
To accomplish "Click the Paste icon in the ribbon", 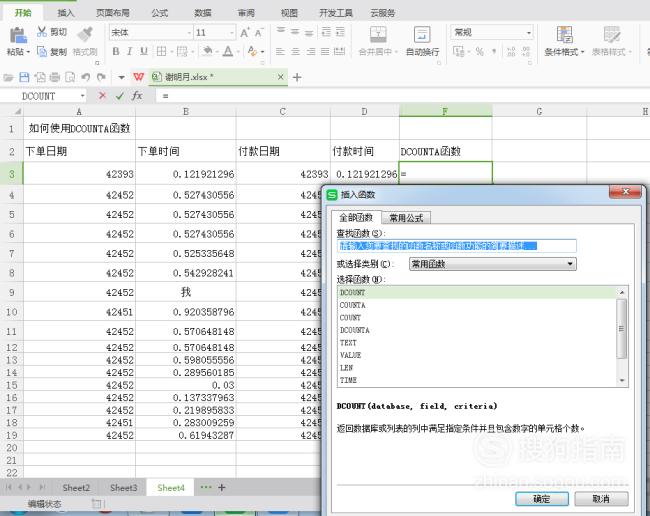I will [x=18, y=35].
